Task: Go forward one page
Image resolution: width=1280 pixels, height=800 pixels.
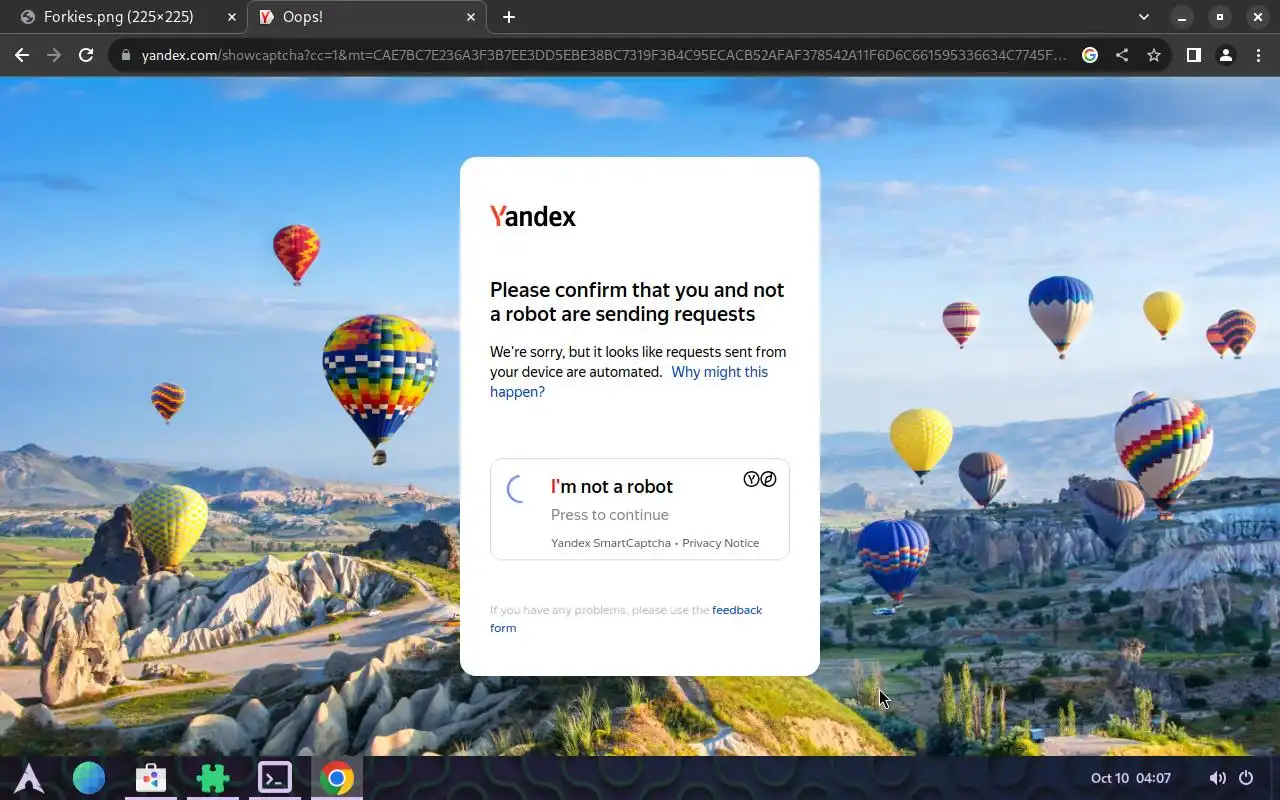Action: tap(54, 55)
